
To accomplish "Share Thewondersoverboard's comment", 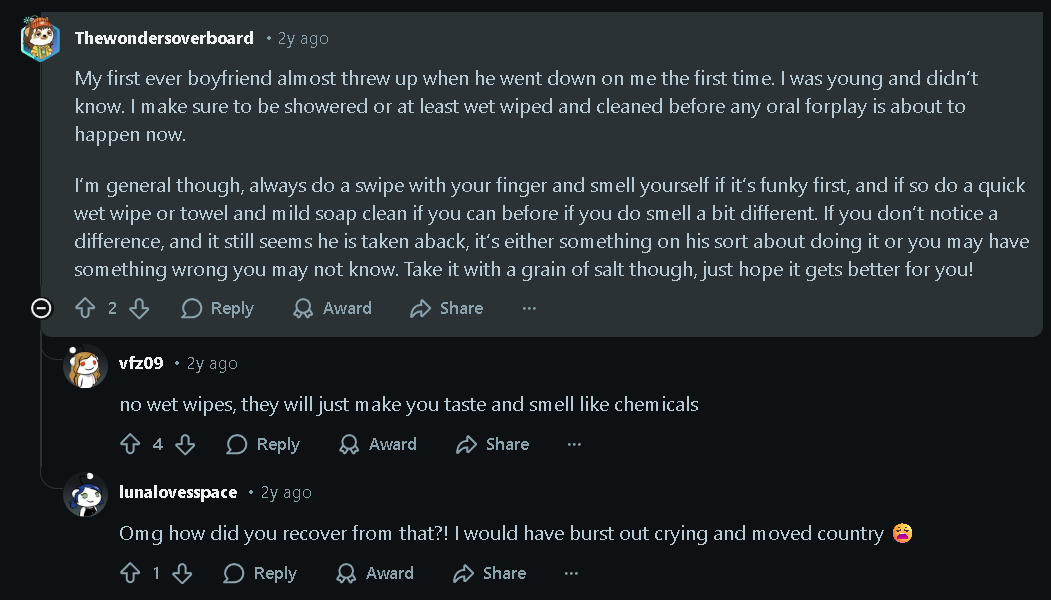I will [x=447, y=309].
